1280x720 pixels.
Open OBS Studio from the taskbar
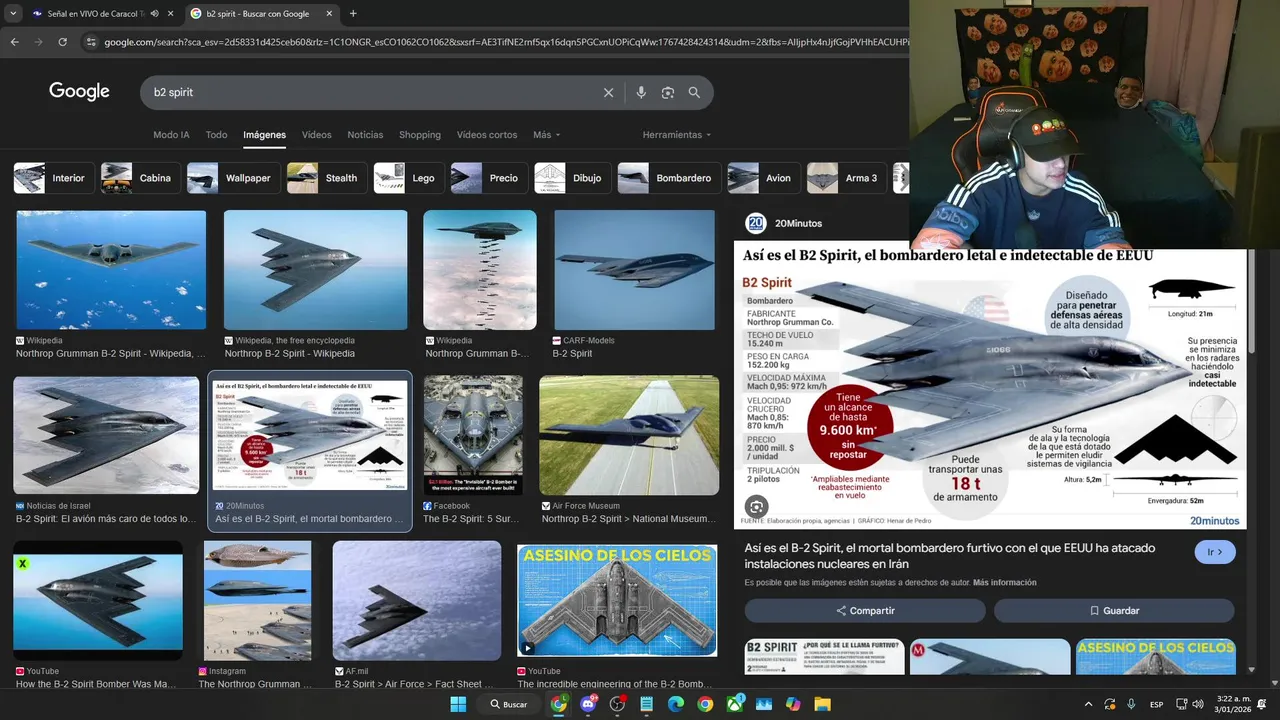[x=617, y=704]
